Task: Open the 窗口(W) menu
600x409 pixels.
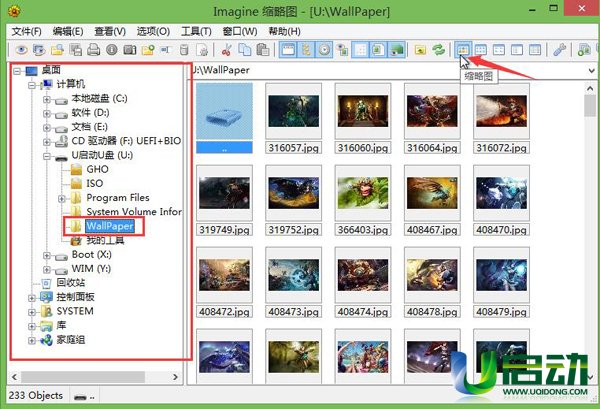Action: click(x=240, y=31)
